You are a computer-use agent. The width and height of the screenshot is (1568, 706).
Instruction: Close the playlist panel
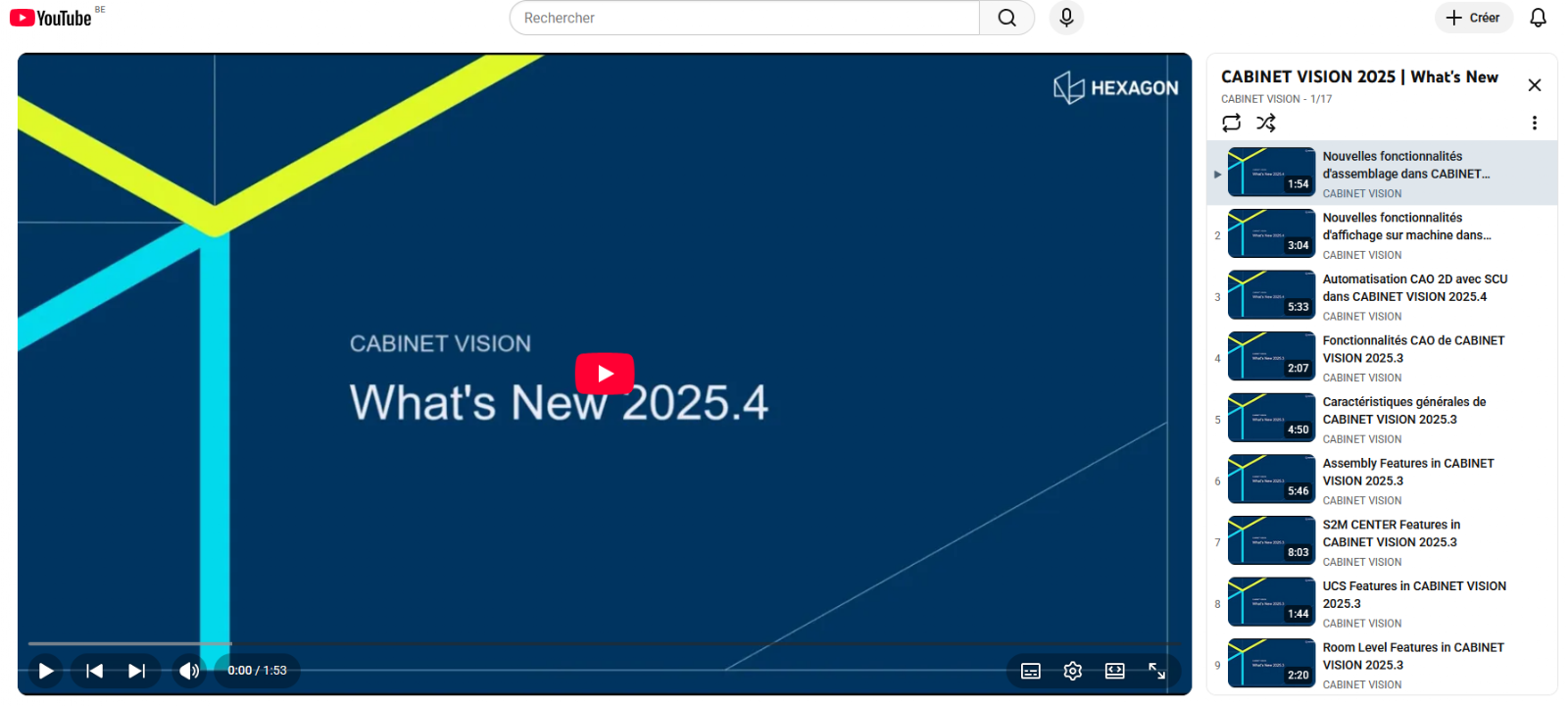click(x=1535, y=85)
